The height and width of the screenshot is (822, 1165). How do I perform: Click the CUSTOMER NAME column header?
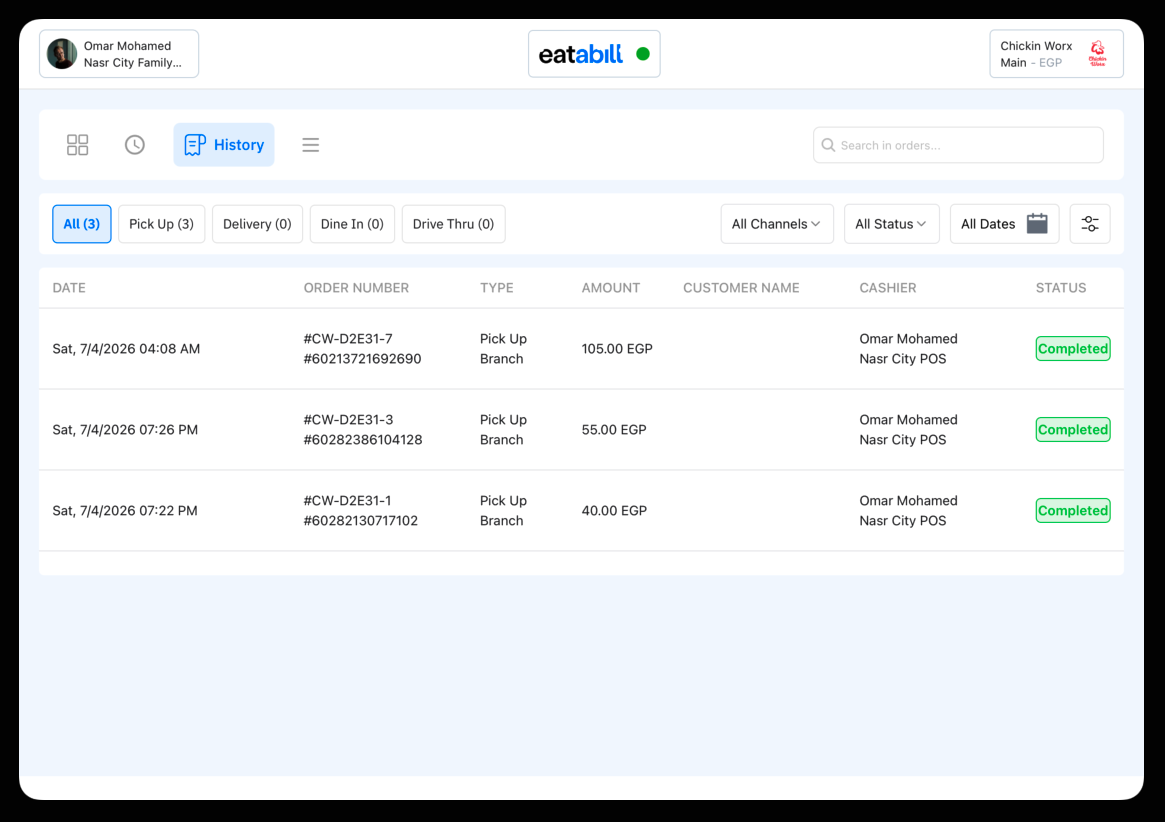741,288
